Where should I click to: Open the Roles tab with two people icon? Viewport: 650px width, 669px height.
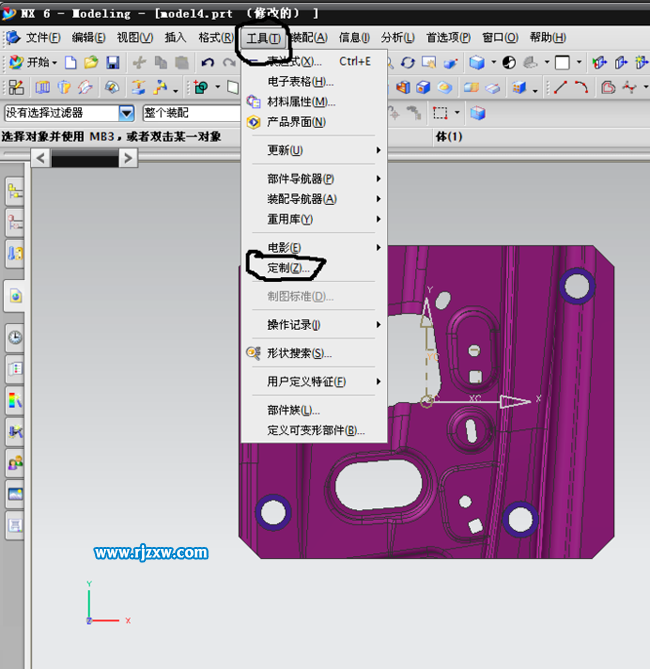[15, 463]
